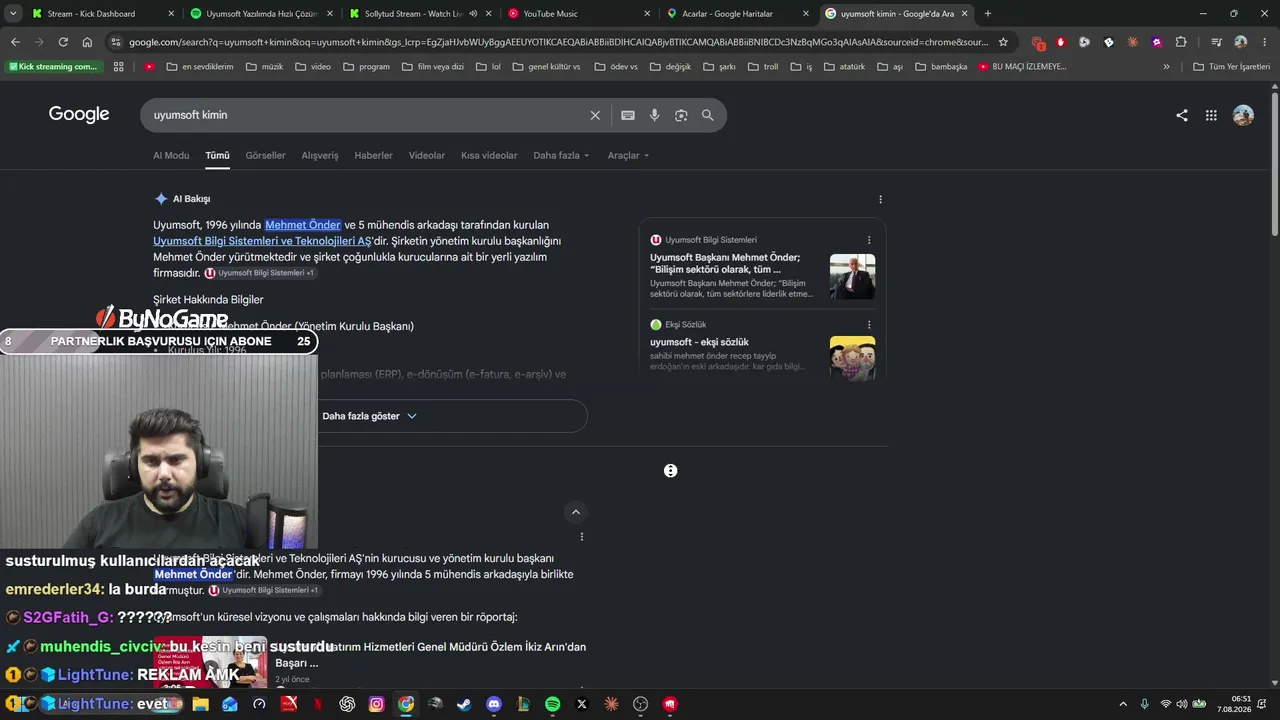Go to Google home via the logo
Viewport: 1280px width, 720px height.
79,114
